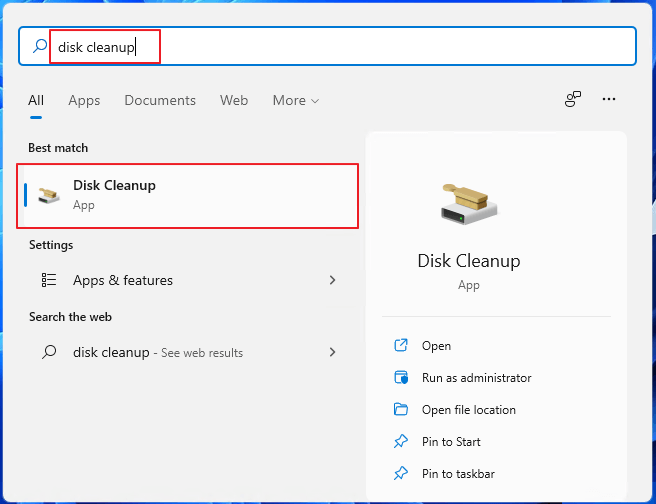Open the search feedback people icon
656x504 pixels.
(573, 100)
